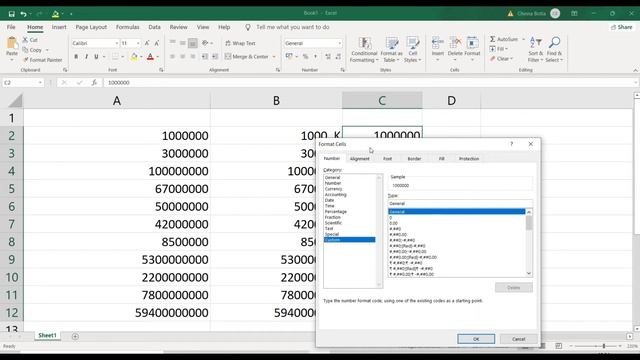Screen dimensions: 640x360
Task: Click Wrap Text
Action: (240, 43)
